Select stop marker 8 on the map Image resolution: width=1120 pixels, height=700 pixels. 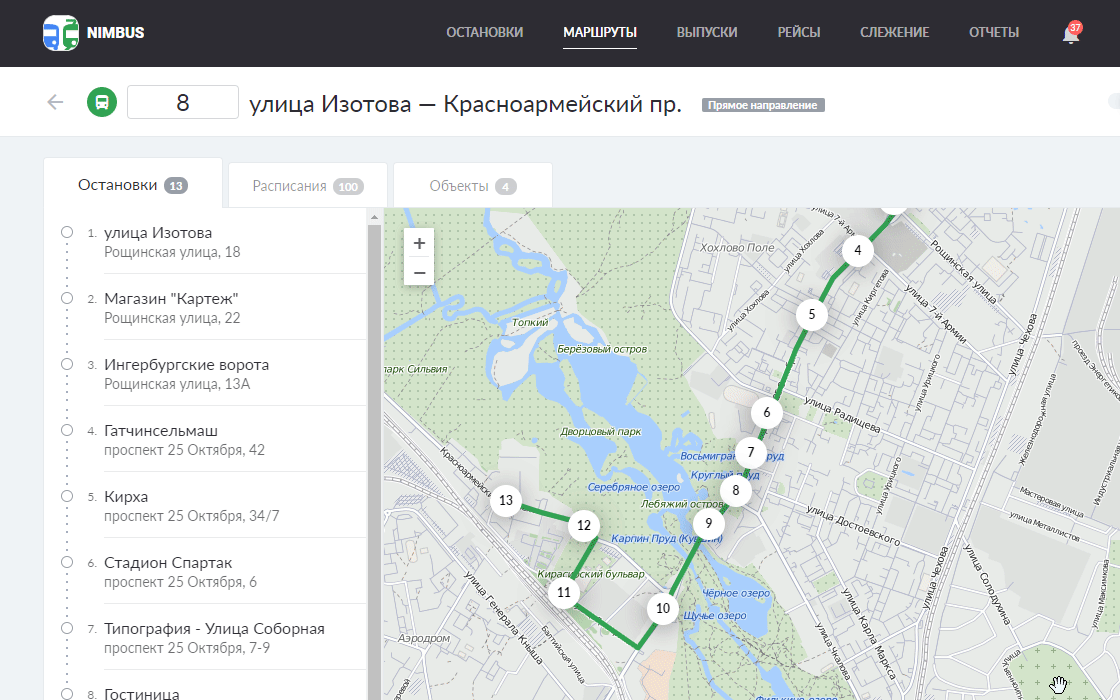click(x=736, y=491)
